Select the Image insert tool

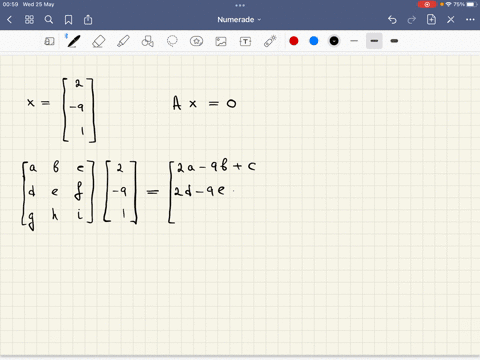tap(221, 41)
